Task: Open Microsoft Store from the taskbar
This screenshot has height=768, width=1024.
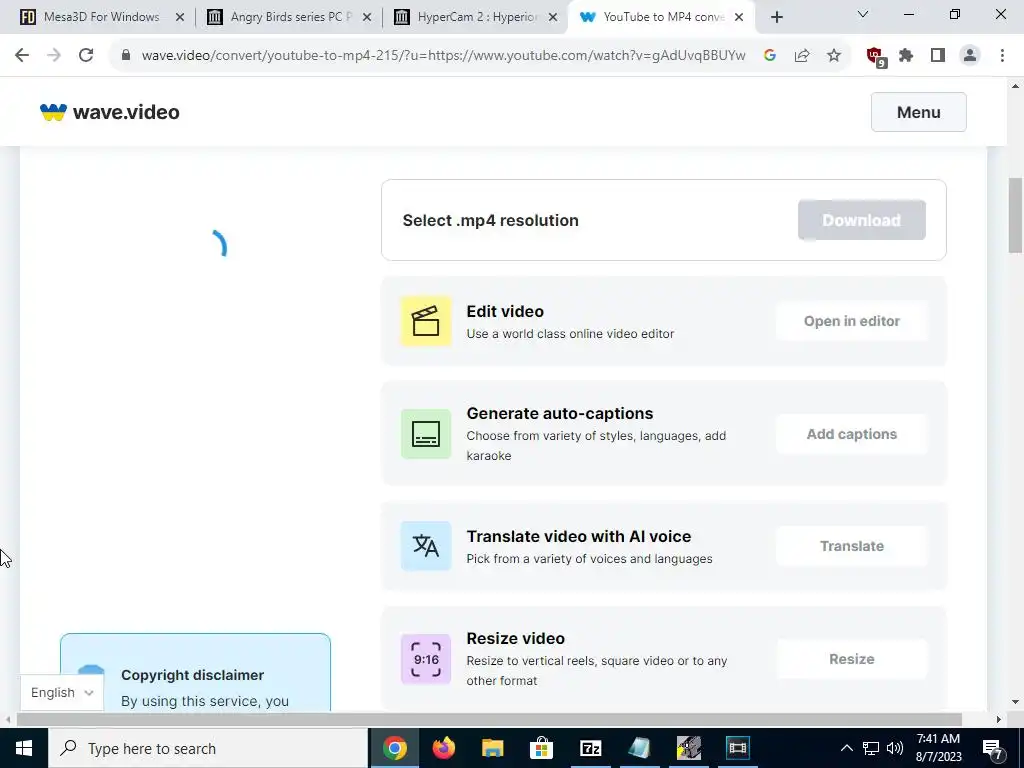Action: click(x=541, y=748)
